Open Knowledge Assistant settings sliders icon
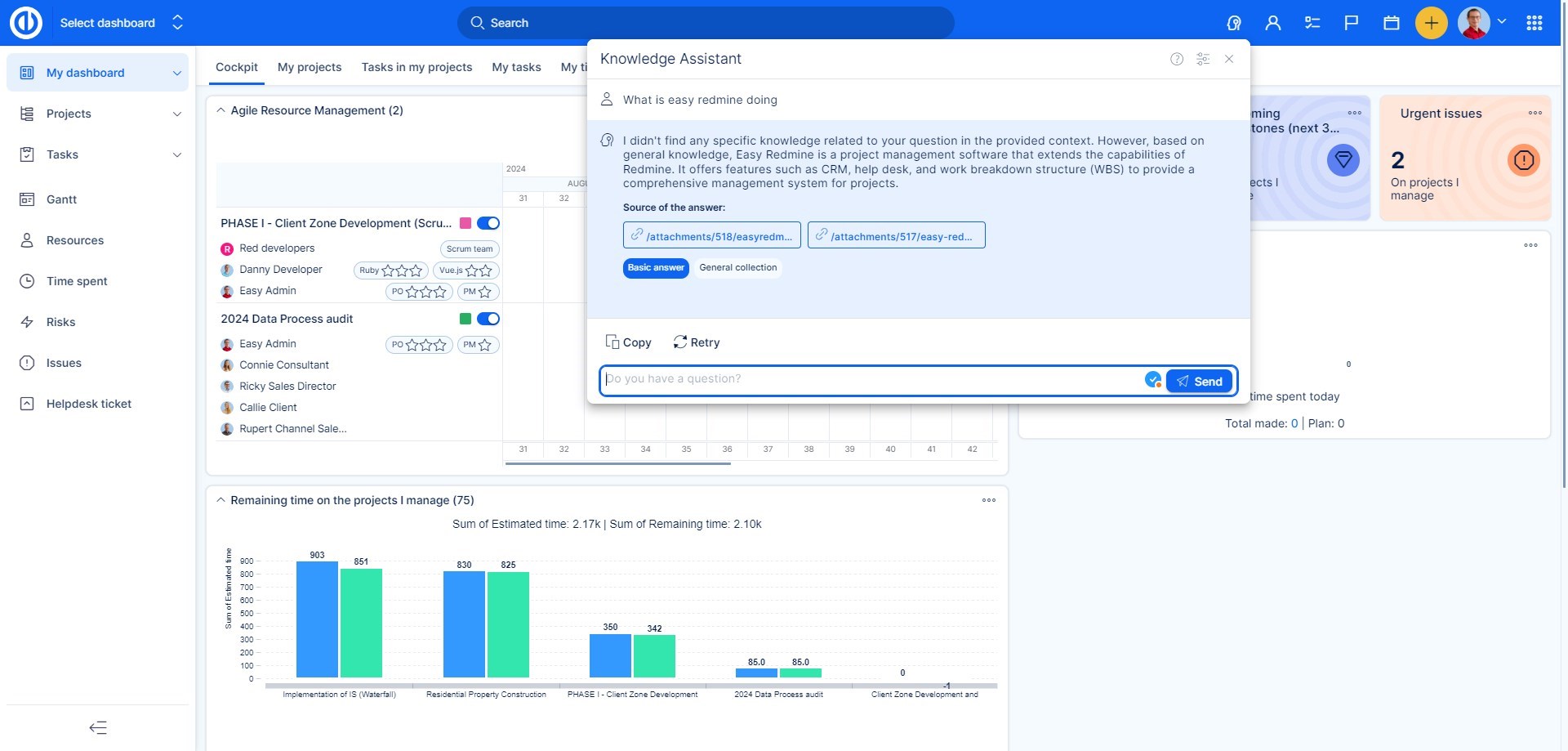The width and height of the screenshot is (1568, 751). [x=1203, y=59]
